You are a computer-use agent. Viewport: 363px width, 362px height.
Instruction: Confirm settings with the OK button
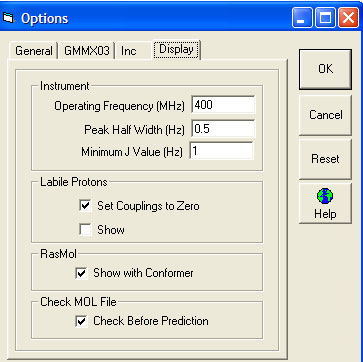pyautogui.click(x=325, y=69)
